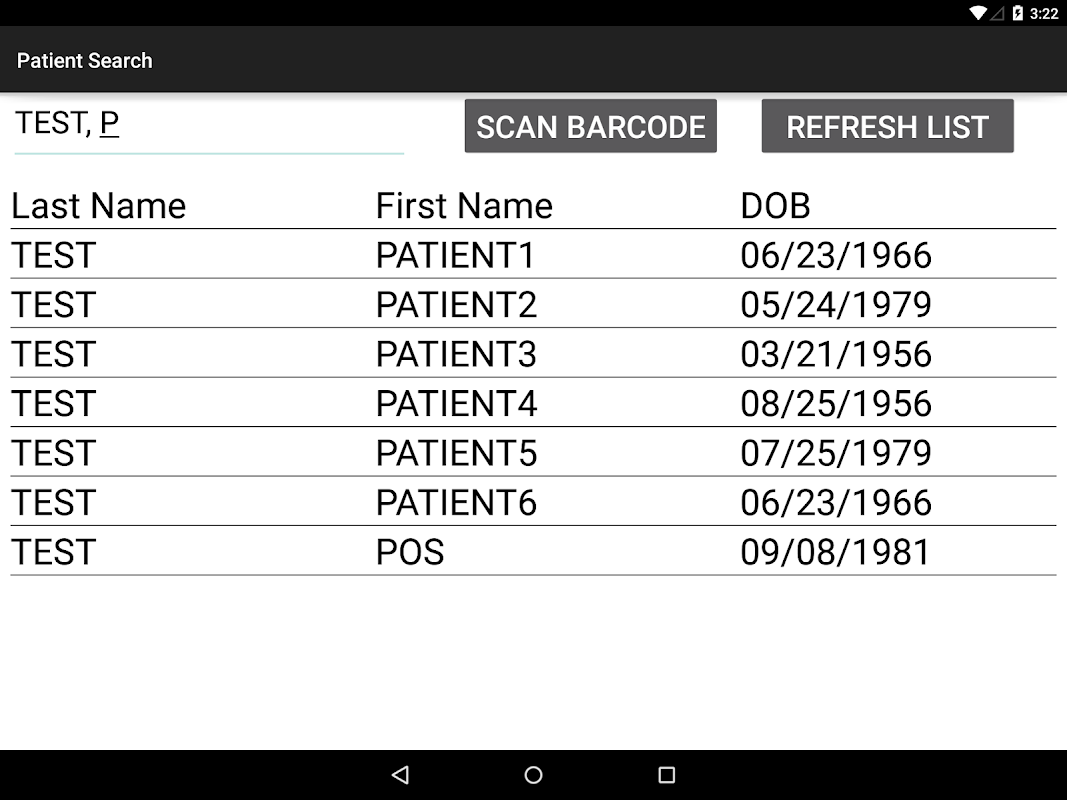Open recent apps square icon
The image size is (1067, 800).
pyautogui.click(x=666, y=775)
